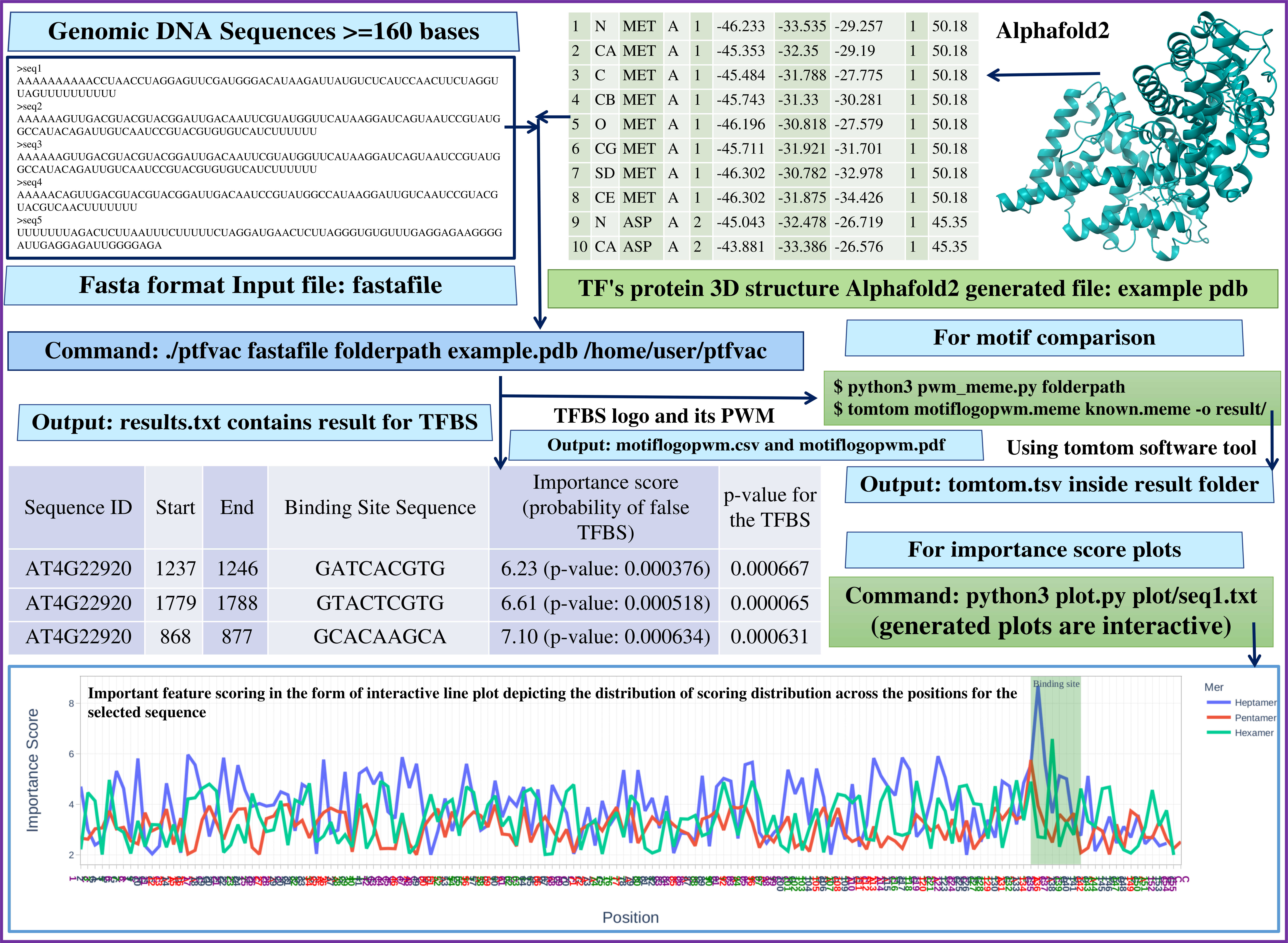The height and width of the screenshot is (943, 1288).
Task: Click the 'SD' atom cell in PDB table
Action: point(605,174)
